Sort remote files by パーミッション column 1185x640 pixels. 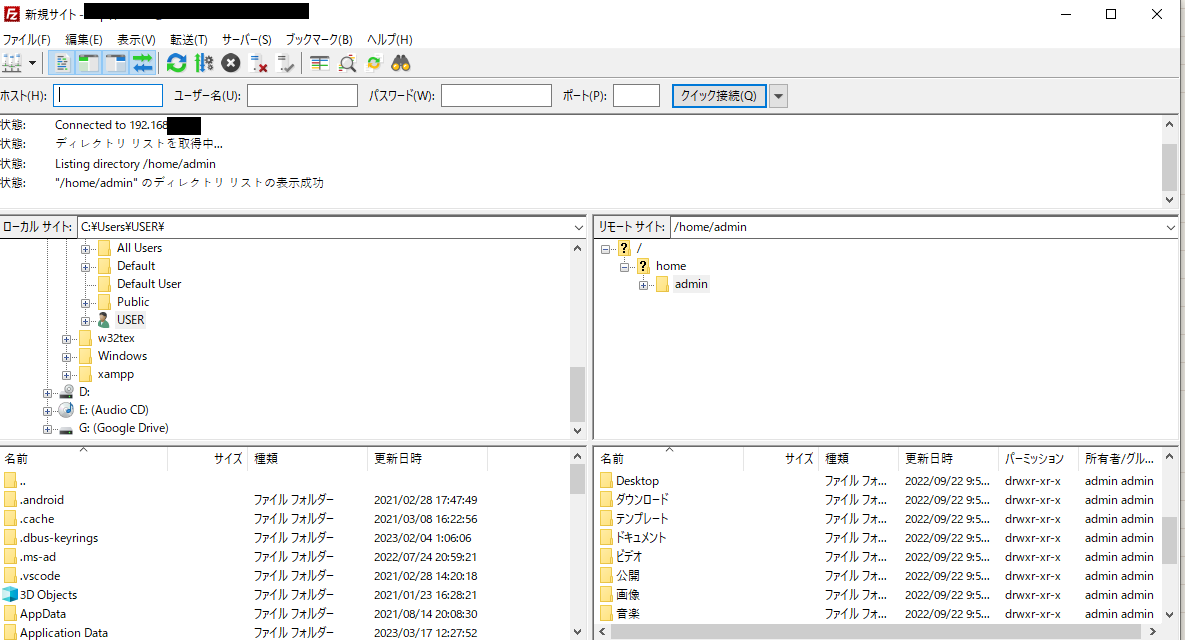[x=1037, y=459]
